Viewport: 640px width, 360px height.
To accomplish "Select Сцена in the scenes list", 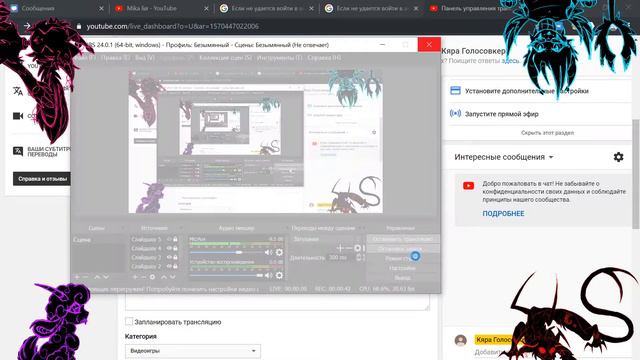I will (98, 240).
